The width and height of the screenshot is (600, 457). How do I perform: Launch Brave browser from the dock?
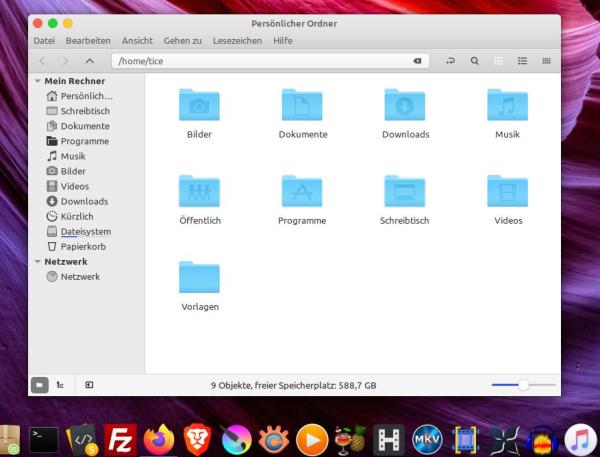(x=197, y=440)
